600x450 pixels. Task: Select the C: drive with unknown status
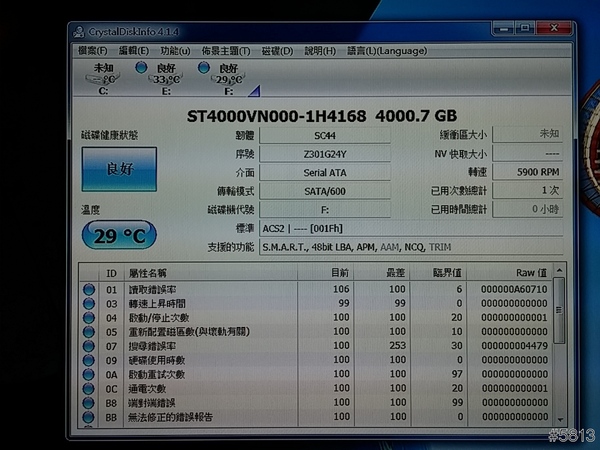[x=102, y=77]
